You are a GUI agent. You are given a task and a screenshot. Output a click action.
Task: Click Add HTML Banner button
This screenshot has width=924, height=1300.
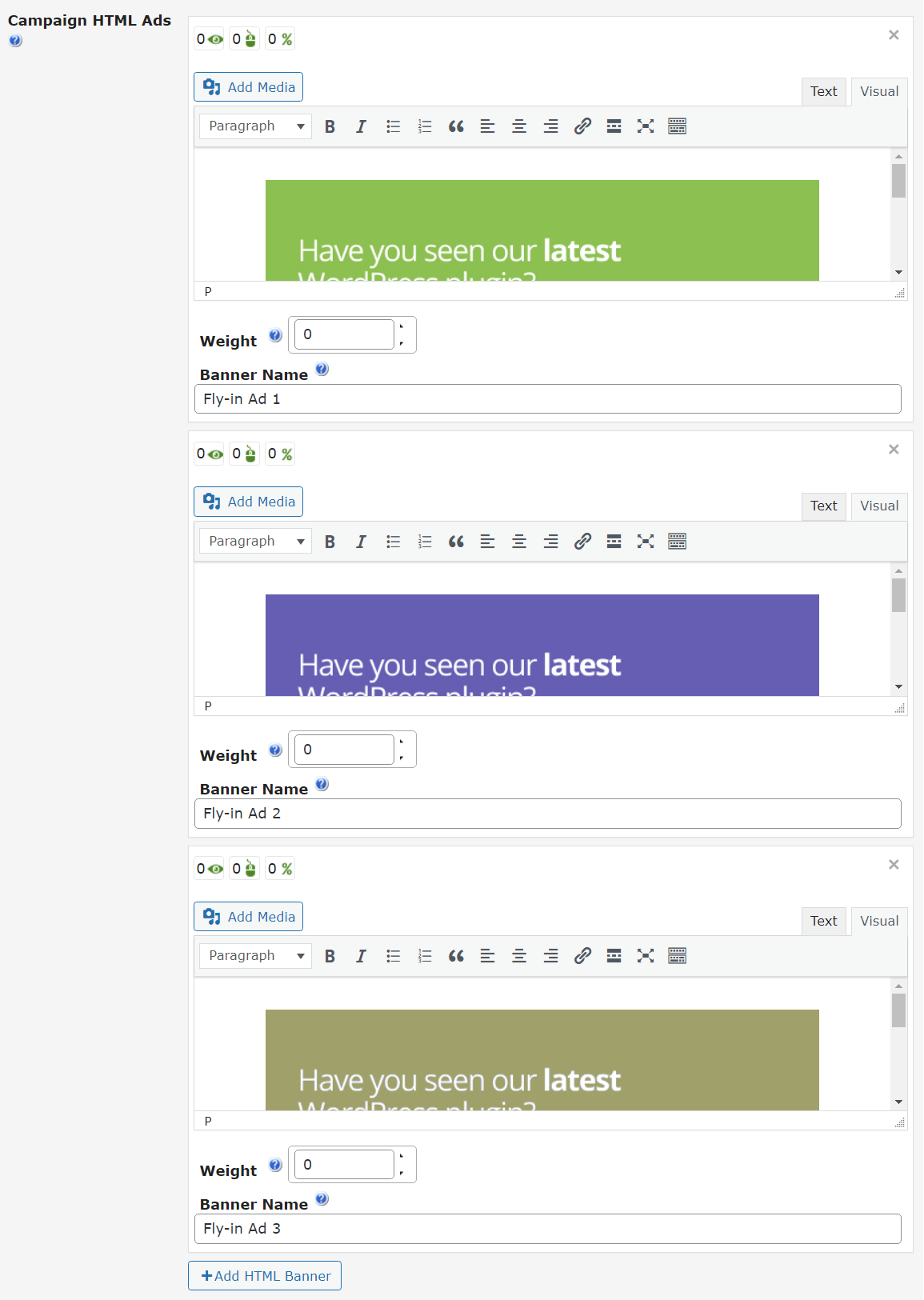coord(265,1276)
